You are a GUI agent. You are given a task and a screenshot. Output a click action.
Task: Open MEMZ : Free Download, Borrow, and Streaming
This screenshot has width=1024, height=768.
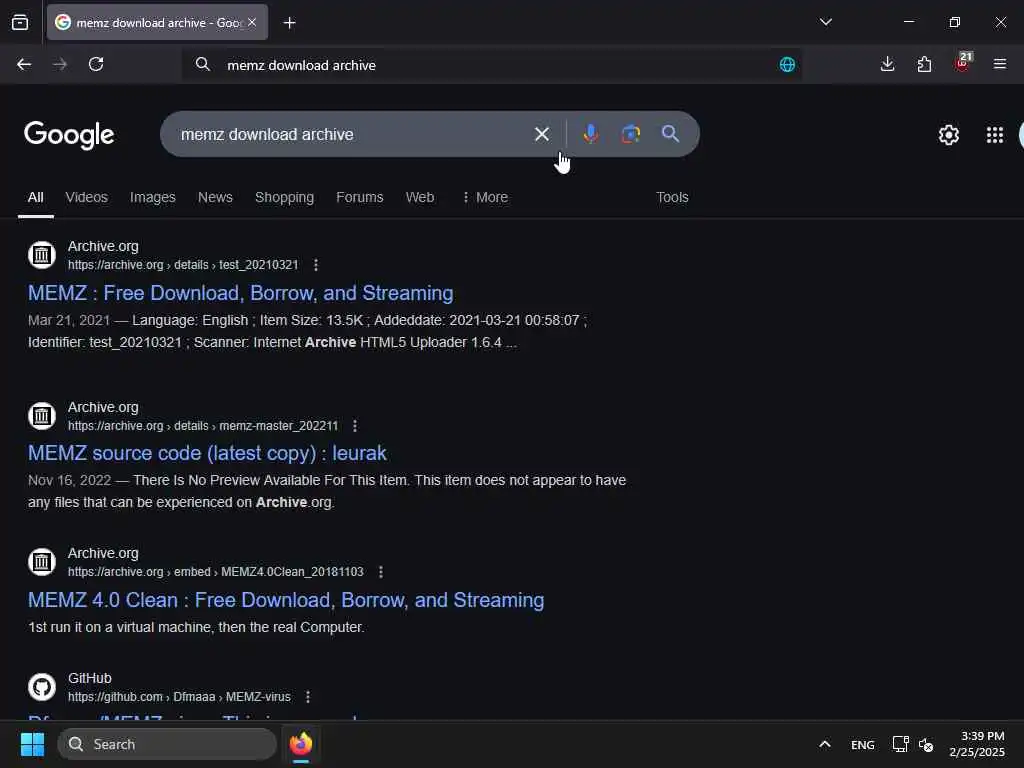240,293
